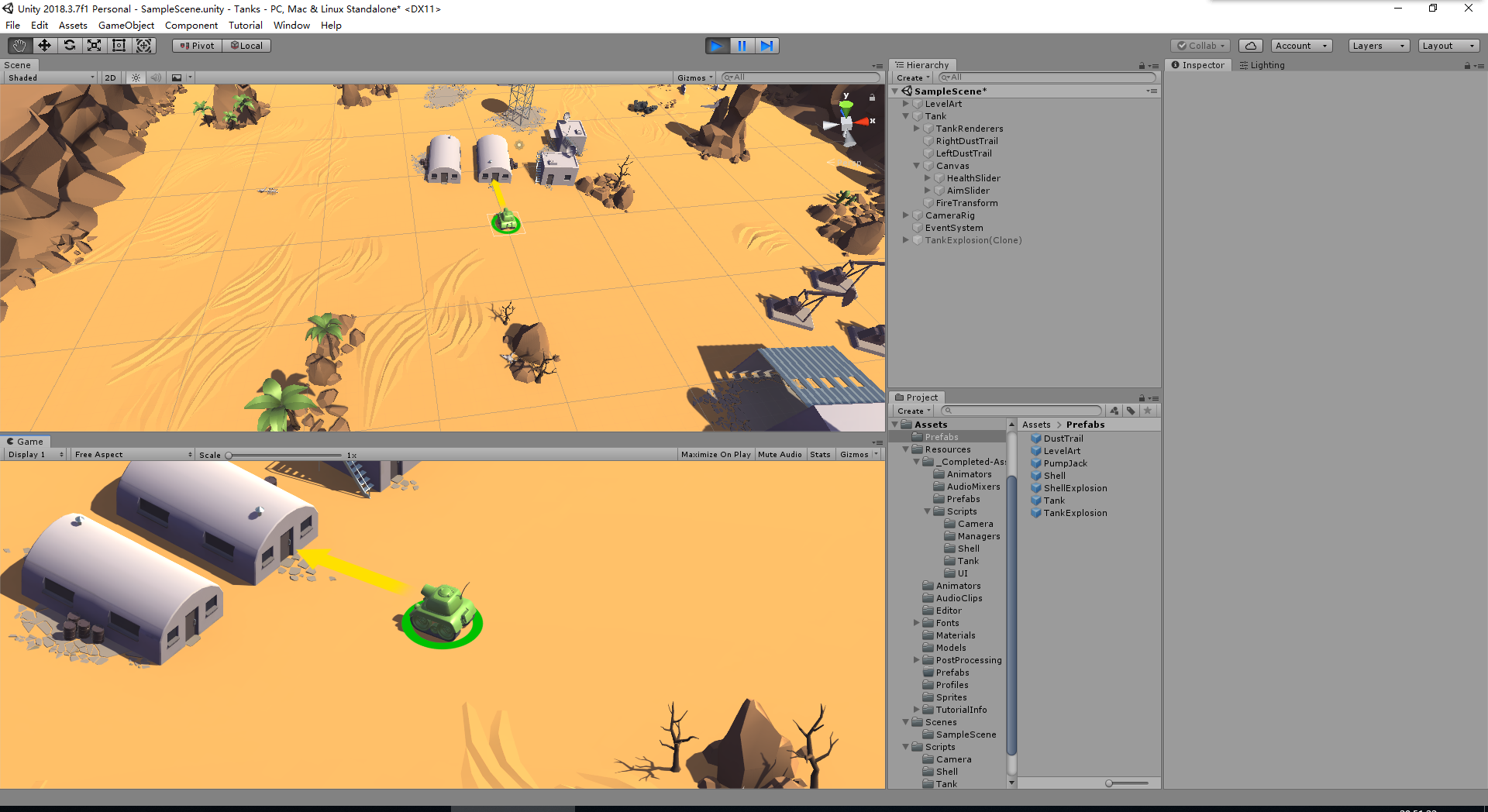Toggle 2D mode in Scene view
This screenshot has width=1488, height=812.
(x=110, y=77)
